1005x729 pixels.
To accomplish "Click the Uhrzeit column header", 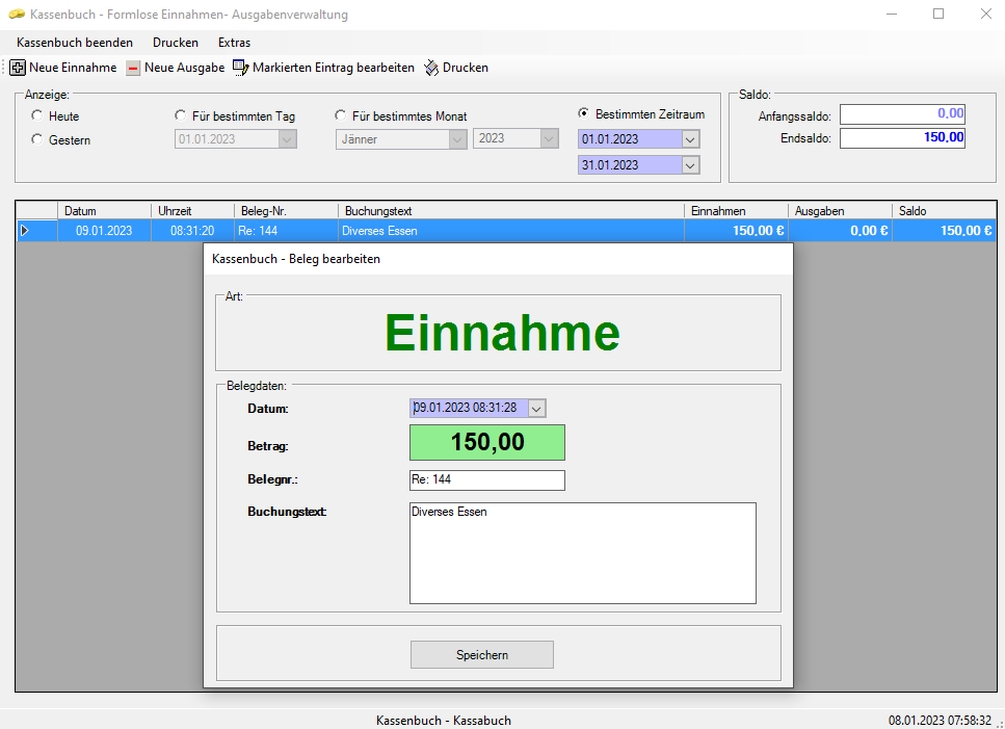I will tap(193, 211).
